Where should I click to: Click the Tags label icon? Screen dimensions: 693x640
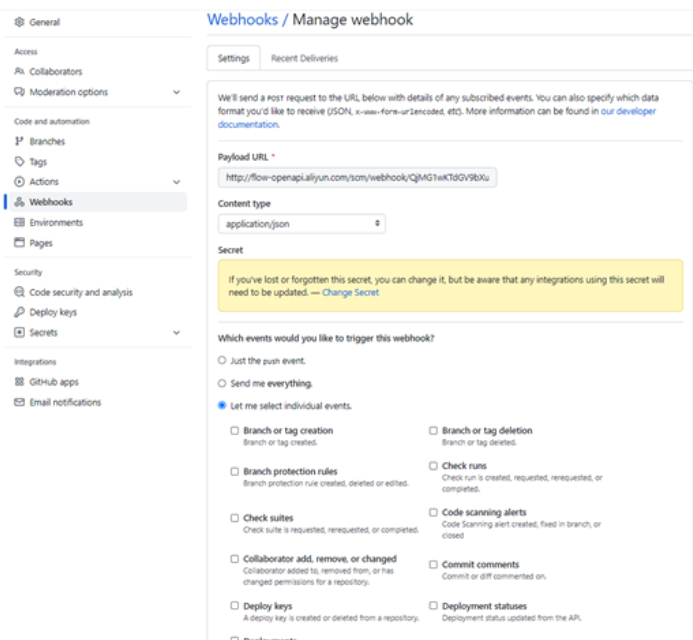click(x=19, y=161)
